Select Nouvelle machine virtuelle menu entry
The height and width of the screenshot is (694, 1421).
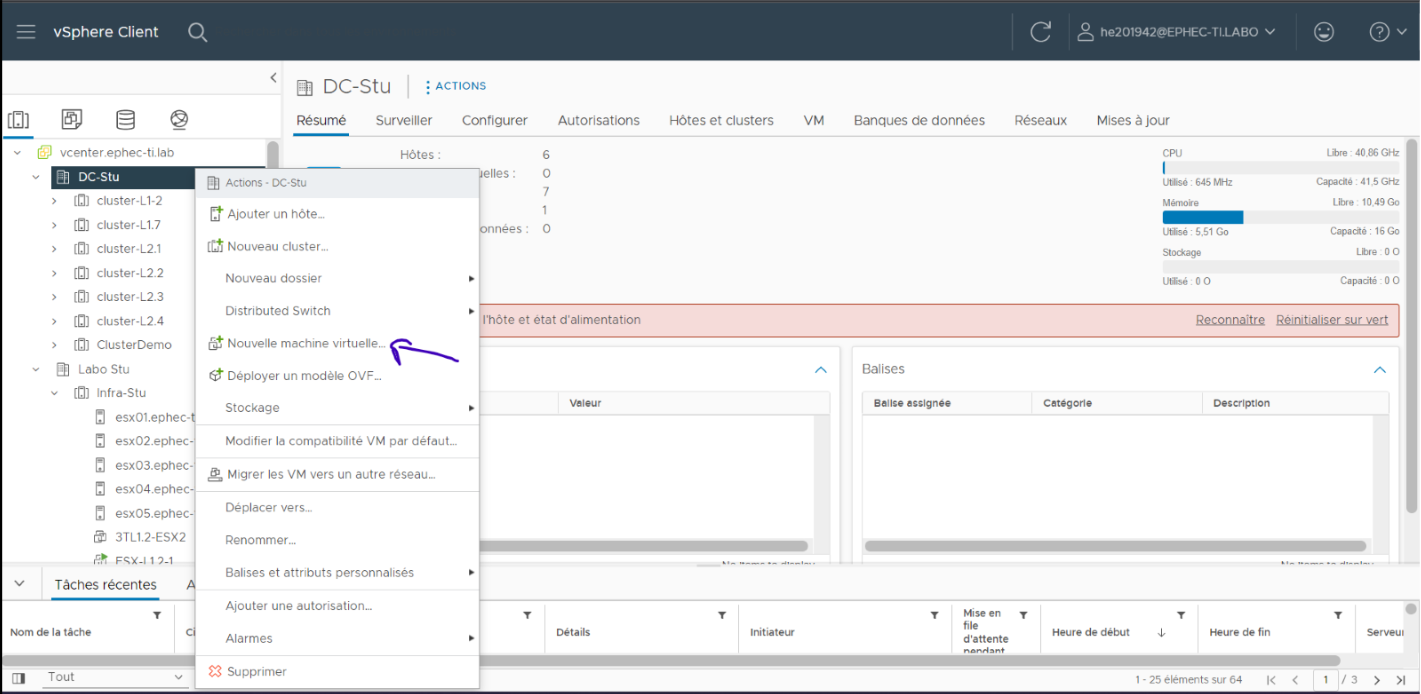click(337, 343)
